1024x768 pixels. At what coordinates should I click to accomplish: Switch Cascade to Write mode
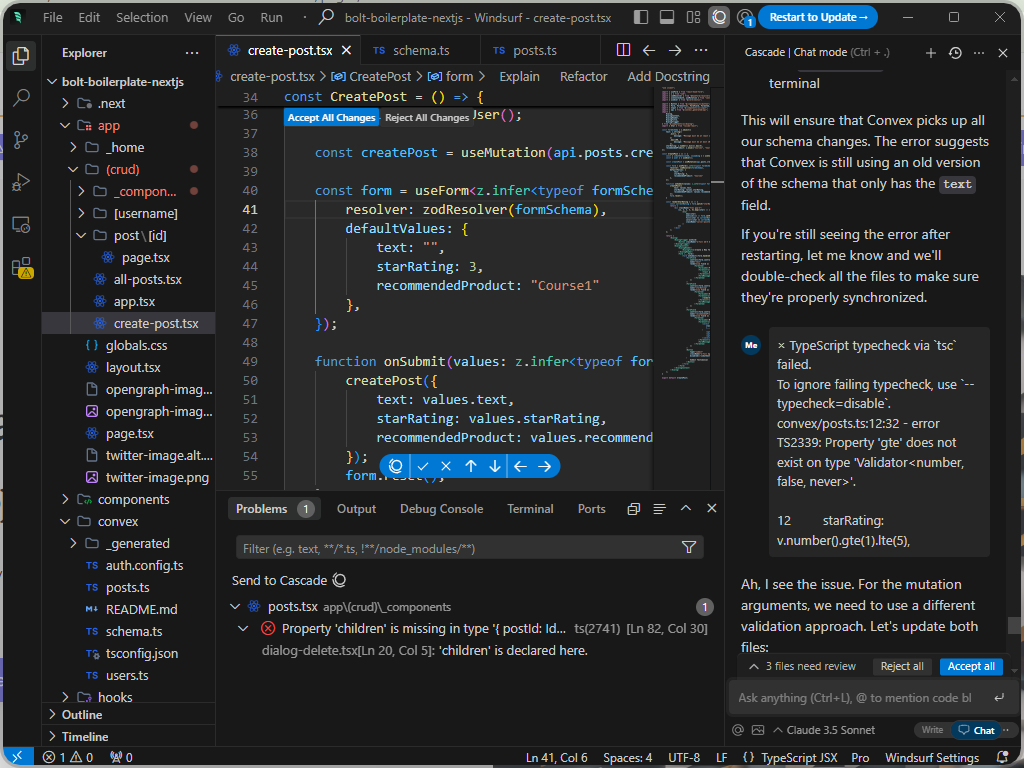click(932, 730)
